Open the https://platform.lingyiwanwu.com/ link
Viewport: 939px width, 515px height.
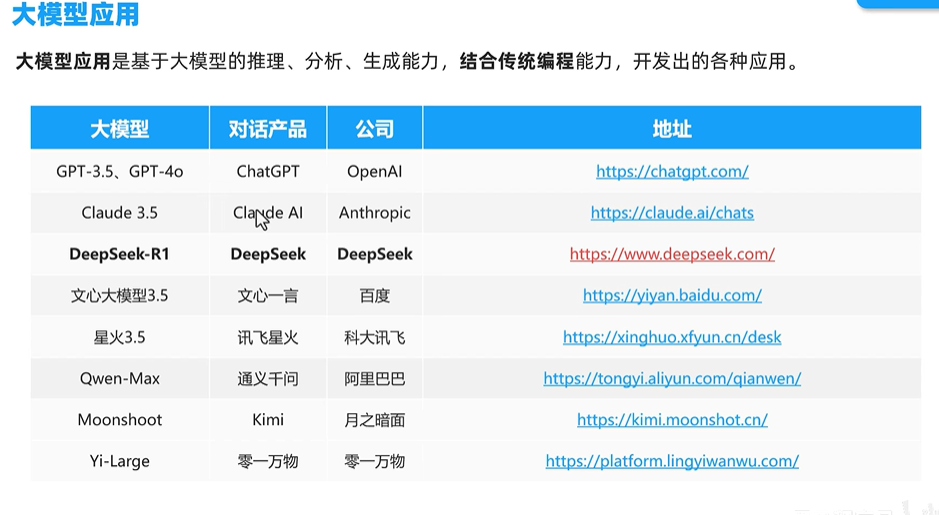pyautogui.click(x=672, y=461)
